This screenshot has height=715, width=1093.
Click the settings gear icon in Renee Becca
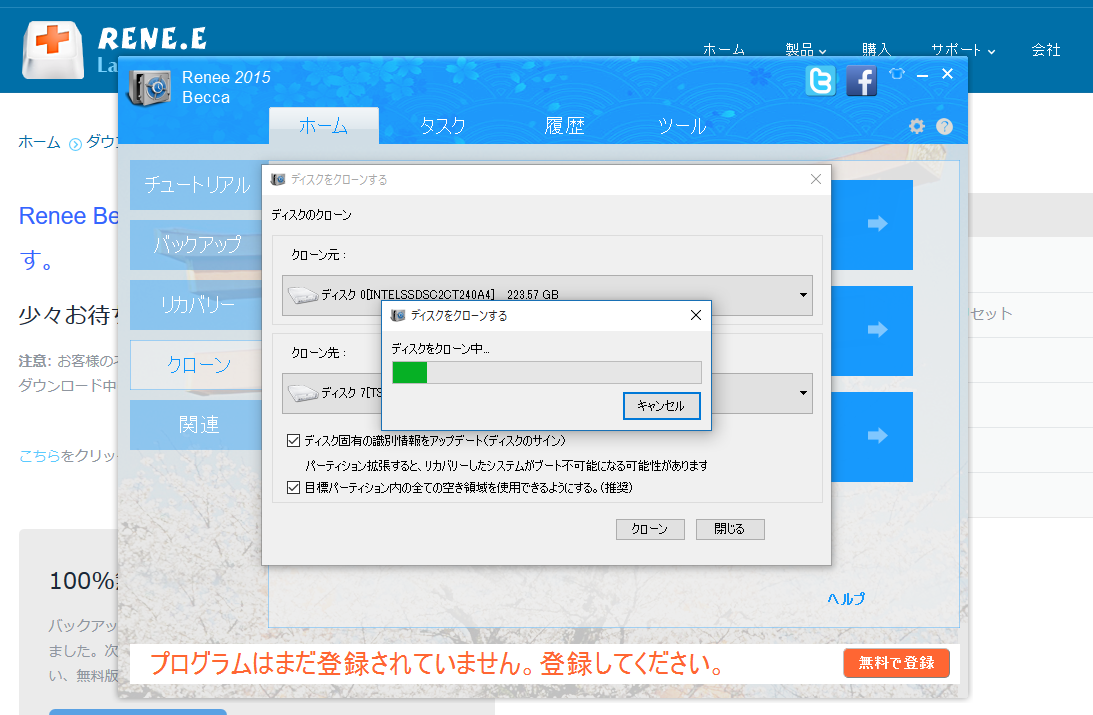click(917, 126)
